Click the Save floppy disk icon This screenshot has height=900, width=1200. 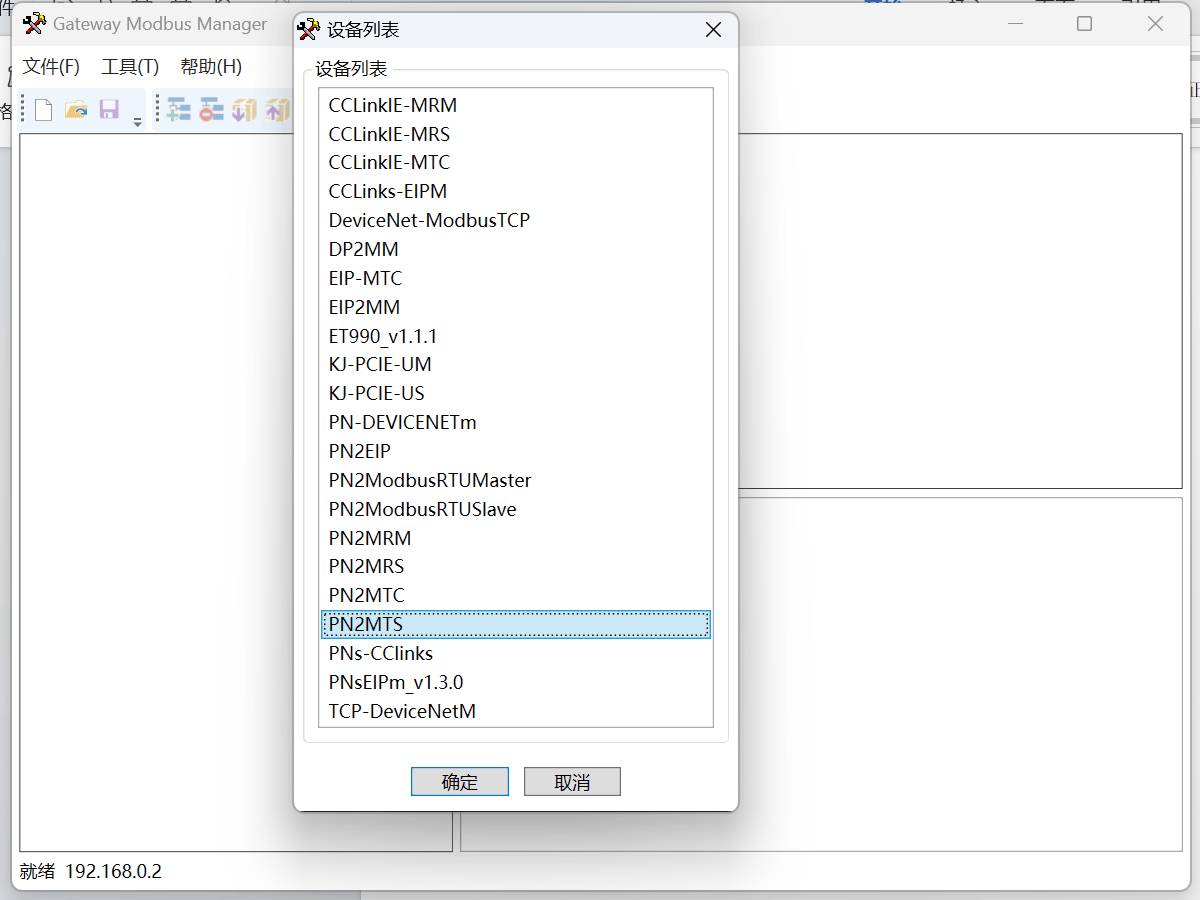pos(109,110)
